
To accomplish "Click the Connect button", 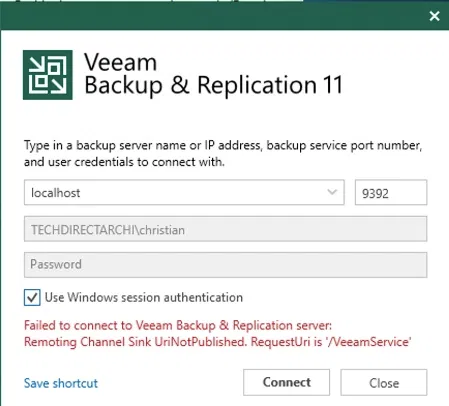I will [x=286, y=382].
